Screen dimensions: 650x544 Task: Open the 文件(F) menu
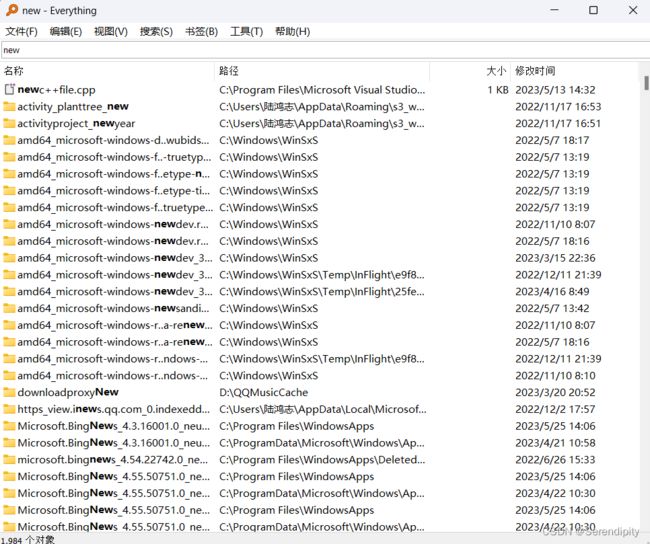(21, 32)
